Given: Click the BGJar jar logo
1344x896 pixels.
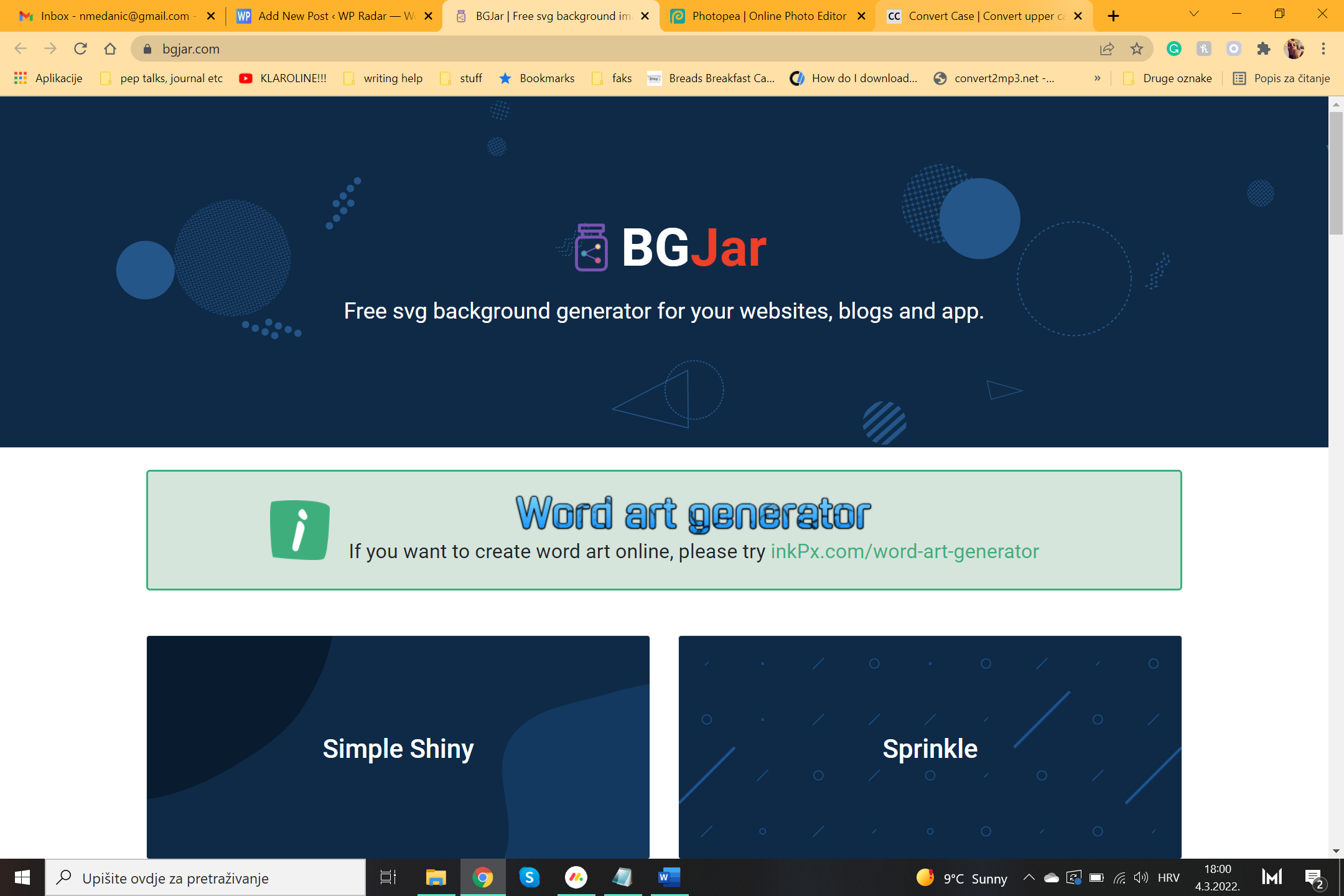Looking at the screenshot, I should [590, 248].
